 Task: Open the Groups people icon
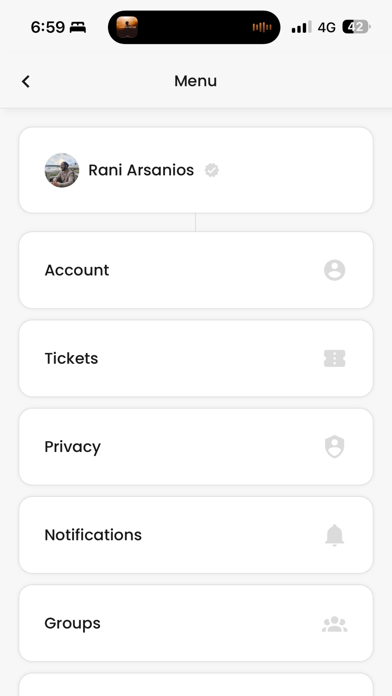click(x=334, y=624)
